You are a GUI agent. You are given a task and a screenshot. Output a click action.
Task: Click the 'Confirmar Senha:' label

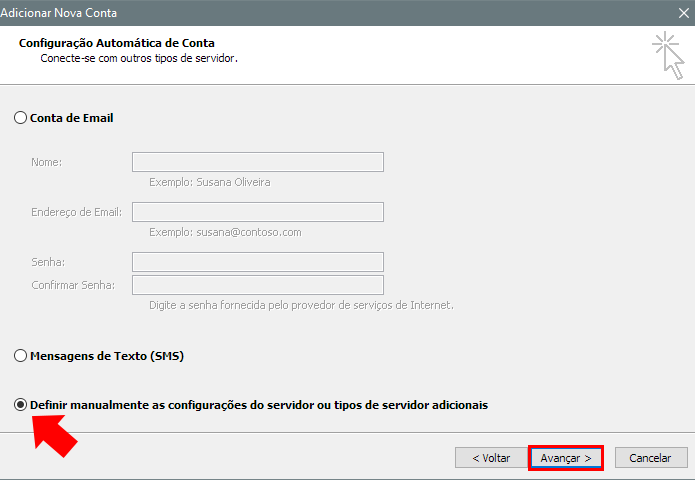73,285
